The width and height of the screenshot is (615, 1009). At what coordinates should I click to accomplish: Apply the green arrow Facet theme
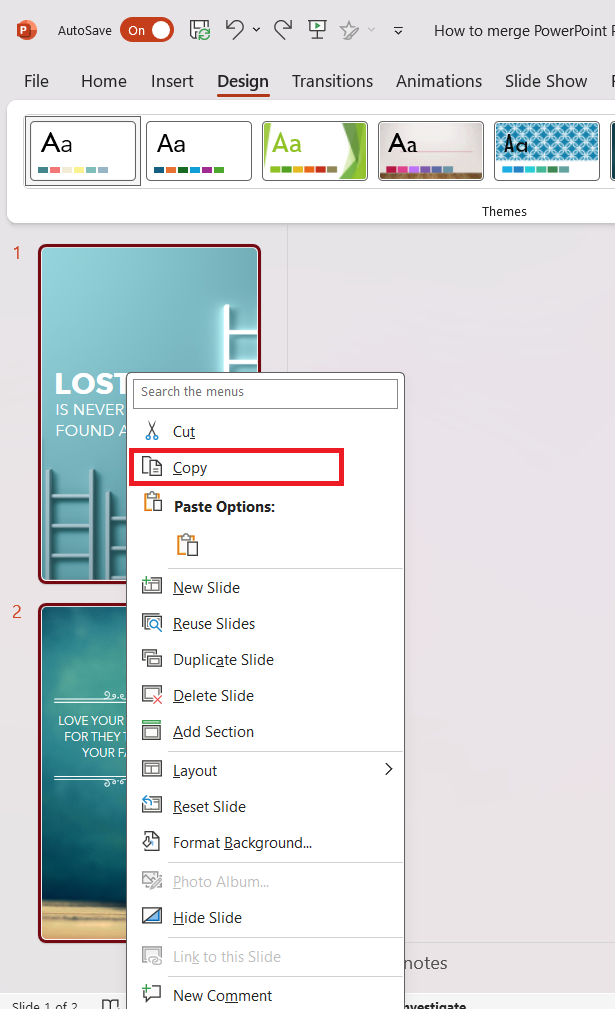[315, 151]
